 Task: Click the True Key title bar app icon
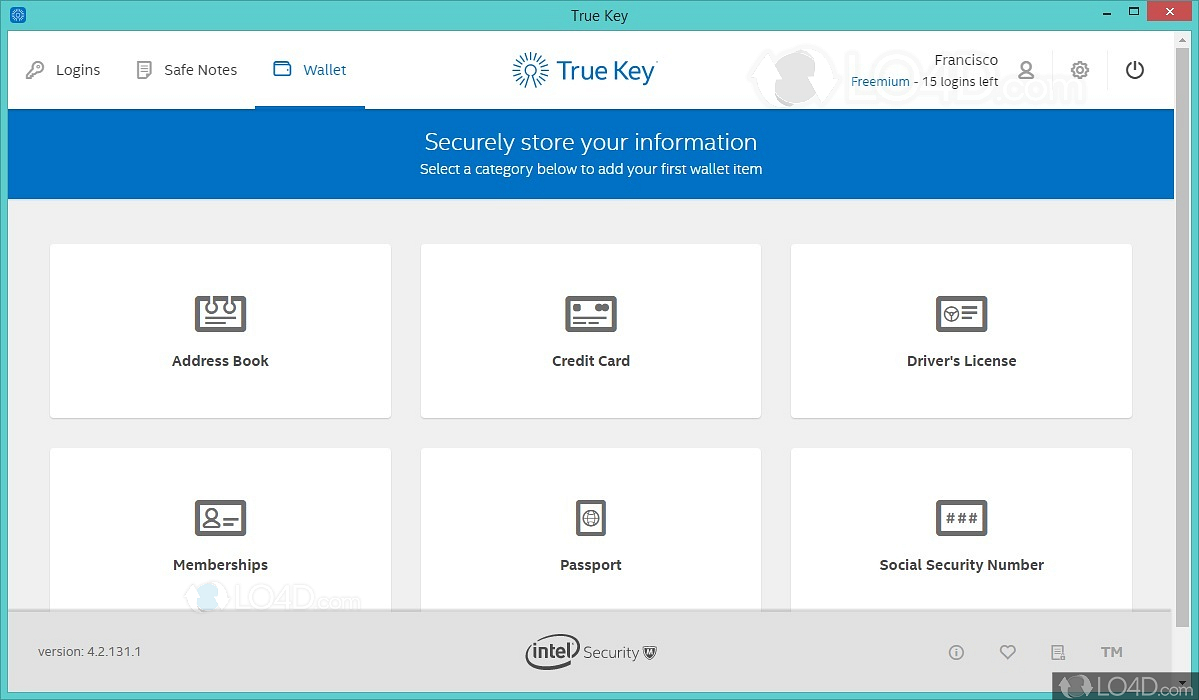pos(18,15)
